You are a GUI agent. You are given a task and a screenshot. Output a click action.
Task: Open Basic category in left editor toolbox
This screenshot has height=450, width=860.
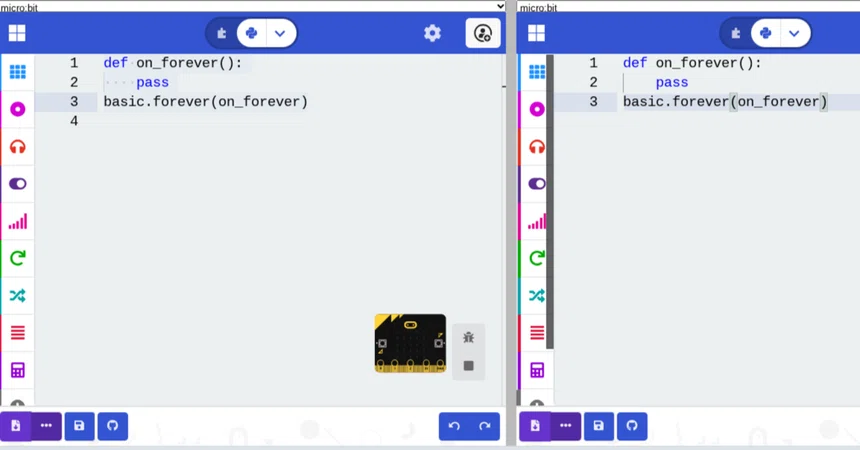point(18,72)
